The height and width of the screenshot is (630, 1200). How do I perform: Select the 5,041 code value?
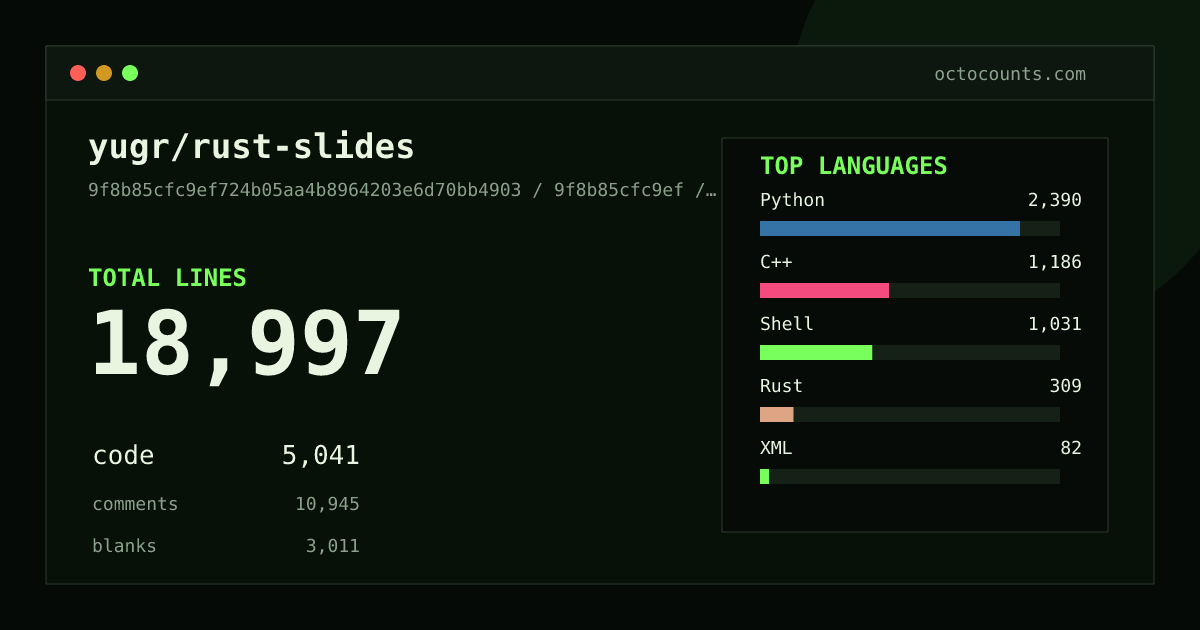click(x=320, y=455)
